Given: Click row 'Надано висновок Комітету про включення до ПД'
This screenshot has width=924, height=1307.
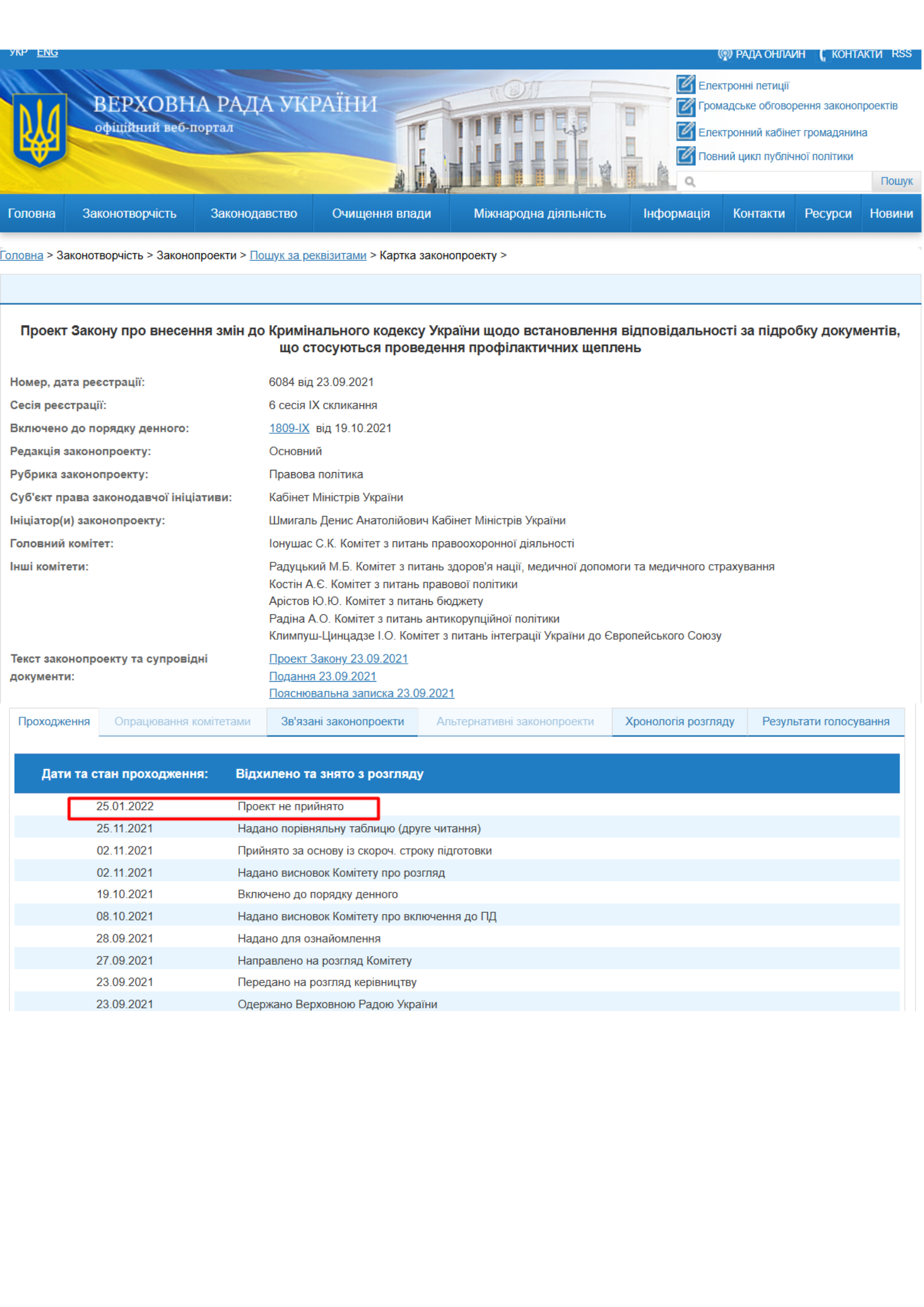Looking at the screenshot, I should click(457, 917).
